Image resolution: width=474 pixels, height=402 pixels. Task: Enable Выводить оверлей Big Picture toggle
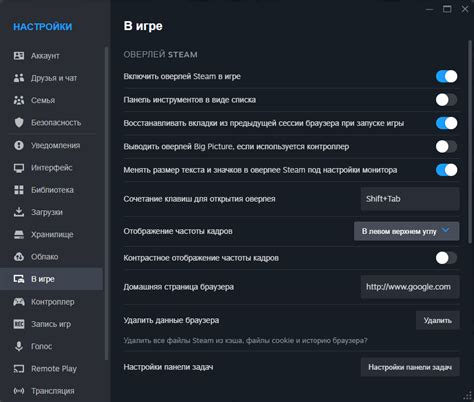pyautogui.click(x=446, y=146)
